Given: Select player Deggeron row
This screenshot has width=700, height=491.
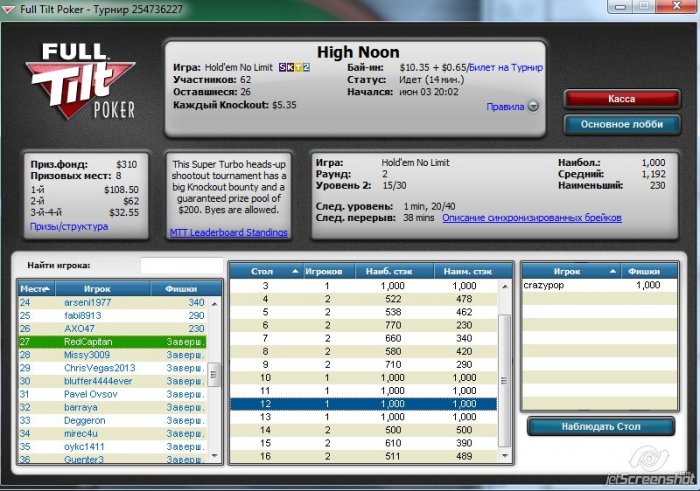Looking at the screenshot, I should 112,420.
